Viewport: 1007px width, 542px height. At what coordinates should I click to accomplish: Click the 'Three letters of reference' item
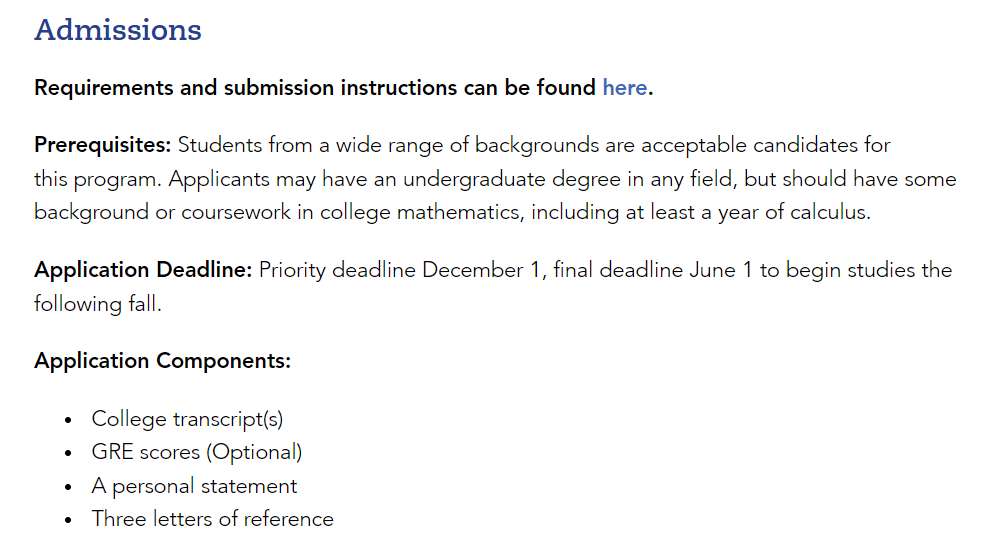[213, 519]
